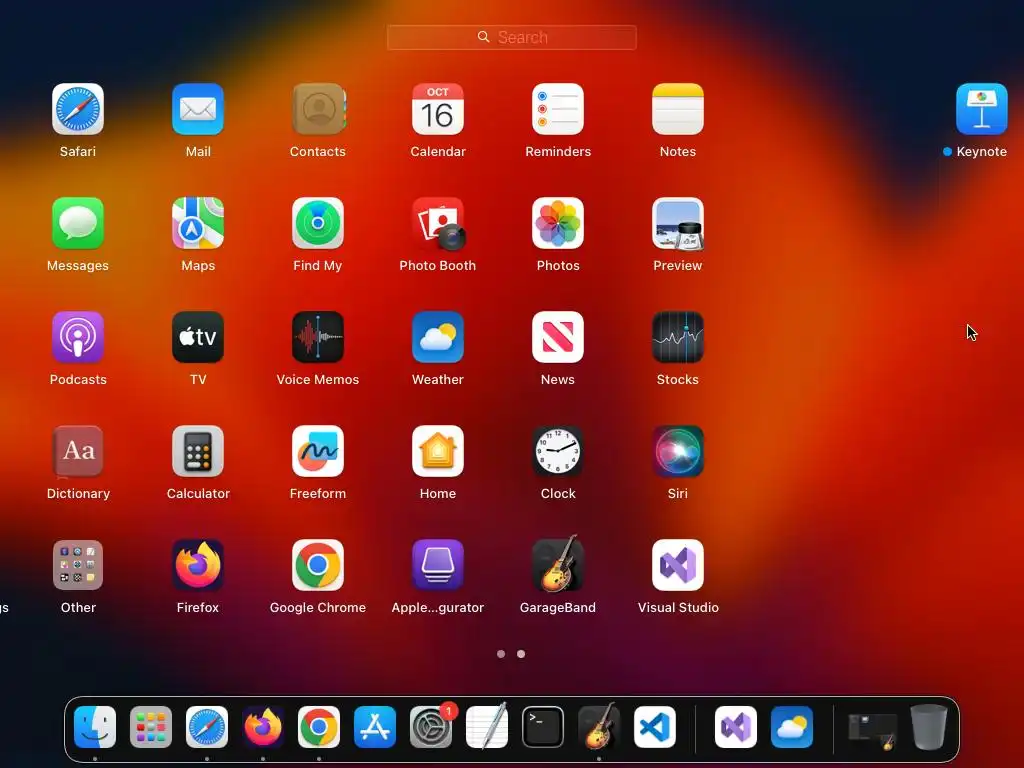Launch the Preview app
The image size is (1024, 768).
click(678, 223)
